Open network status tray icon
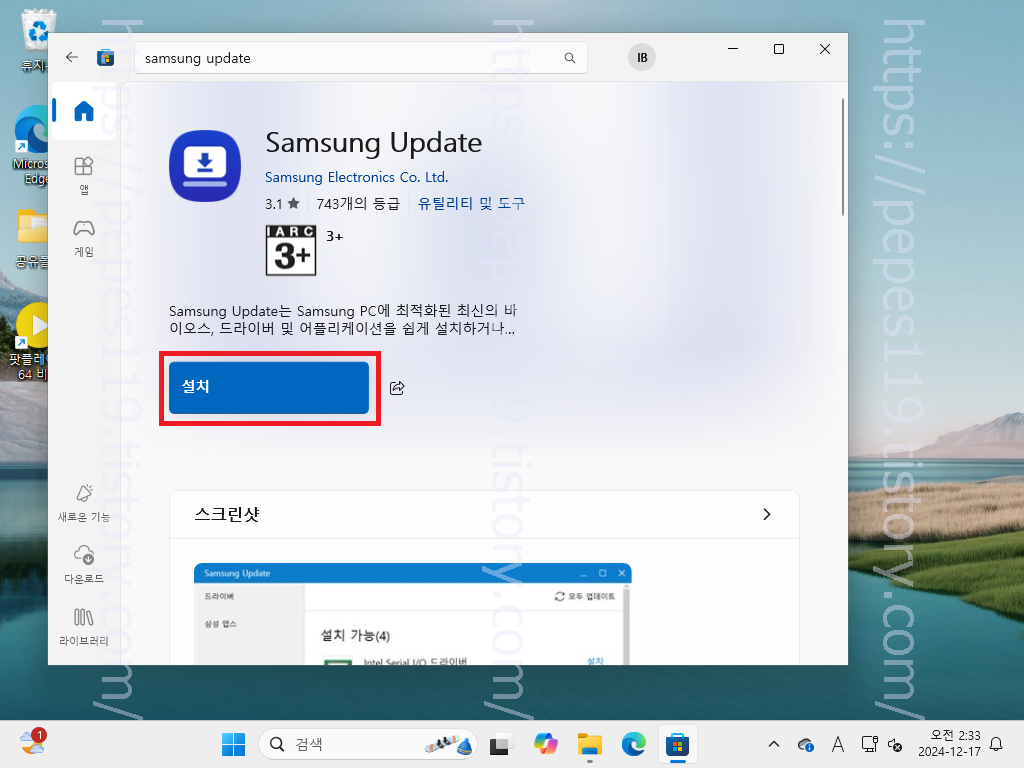This screenshot has width=1024, height=768. click(x=869, y=744)
